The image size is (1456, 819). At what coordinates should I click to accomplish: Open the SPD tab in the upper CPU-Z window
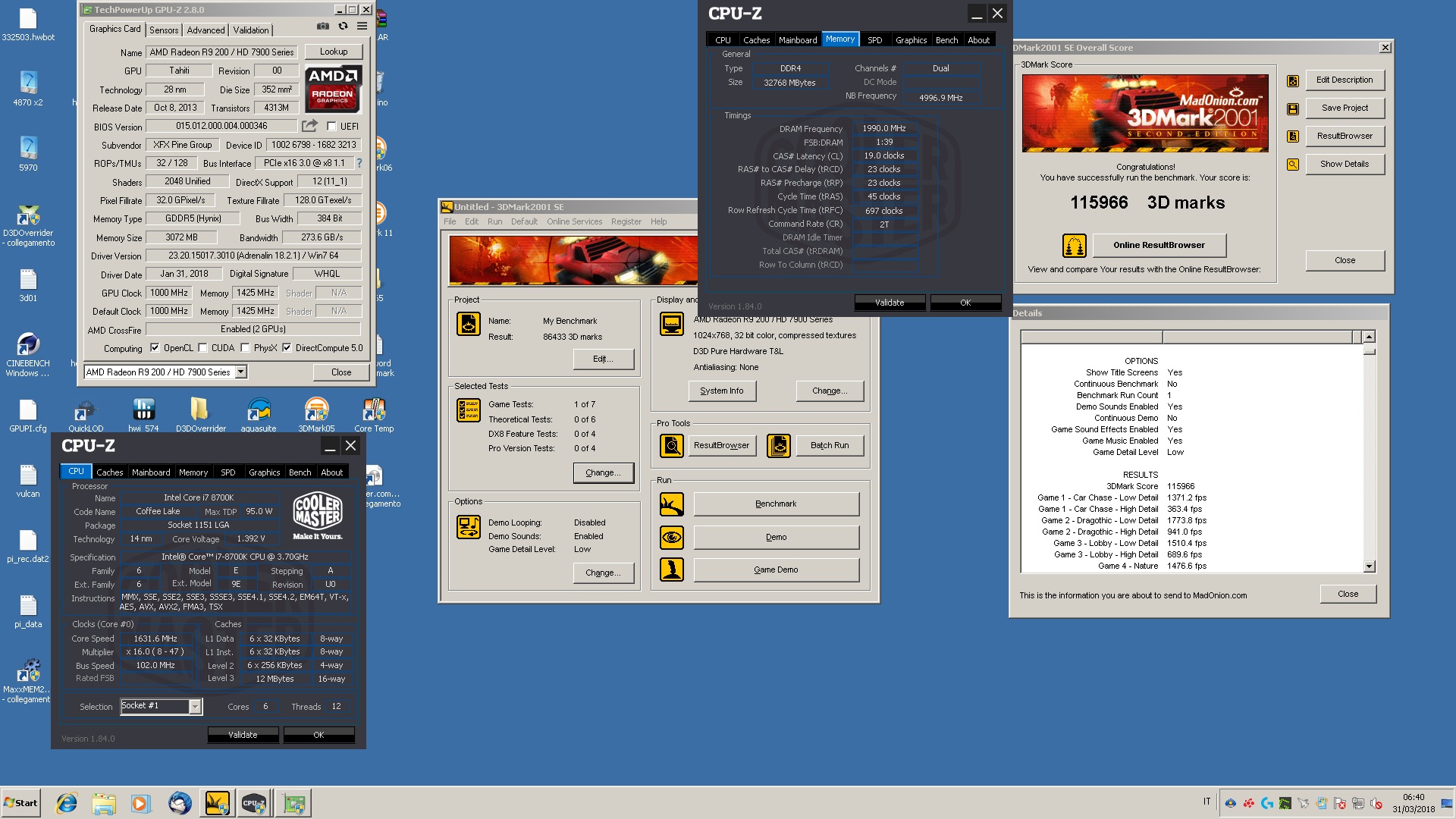(x=875, y=40)
